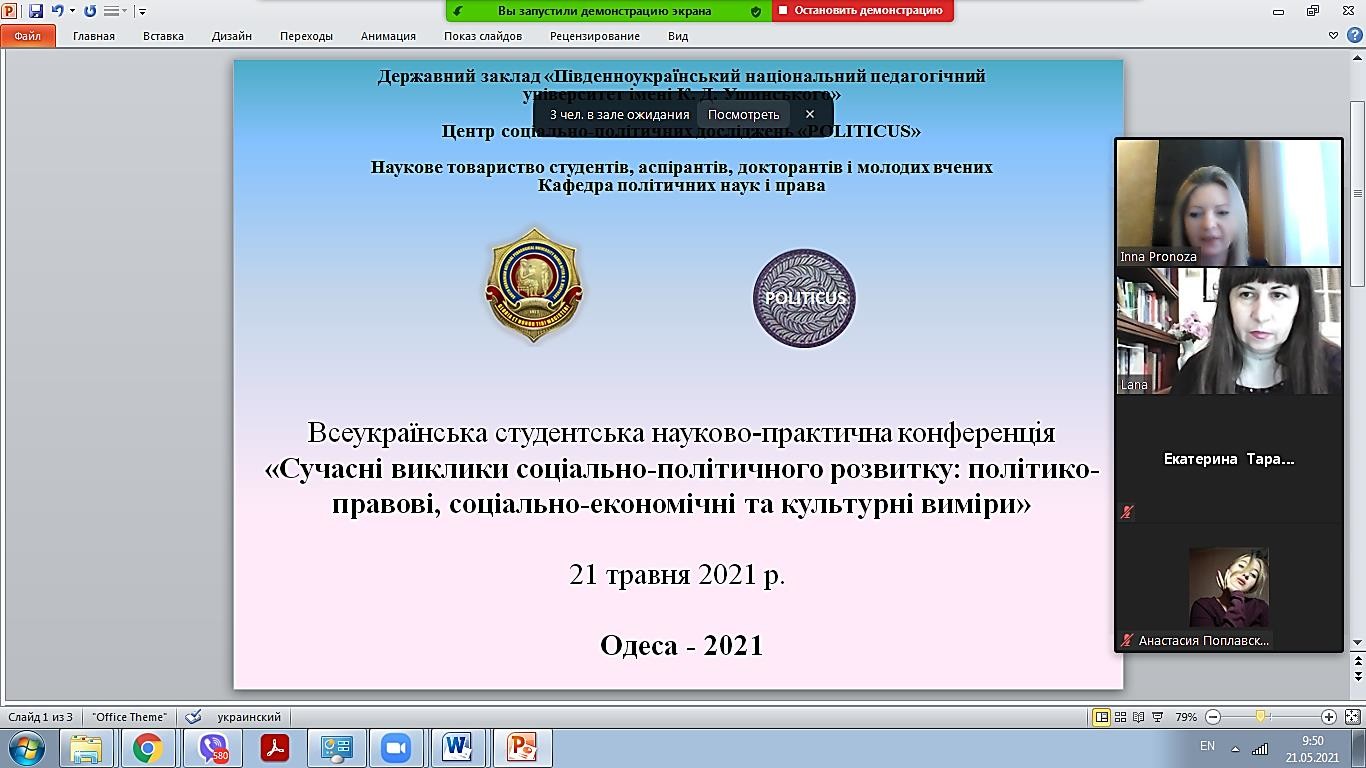This screenshot has width=1366, height=768.
Task: Click the Слайд 1 из 3 status indicator
Action: point(41,717)
